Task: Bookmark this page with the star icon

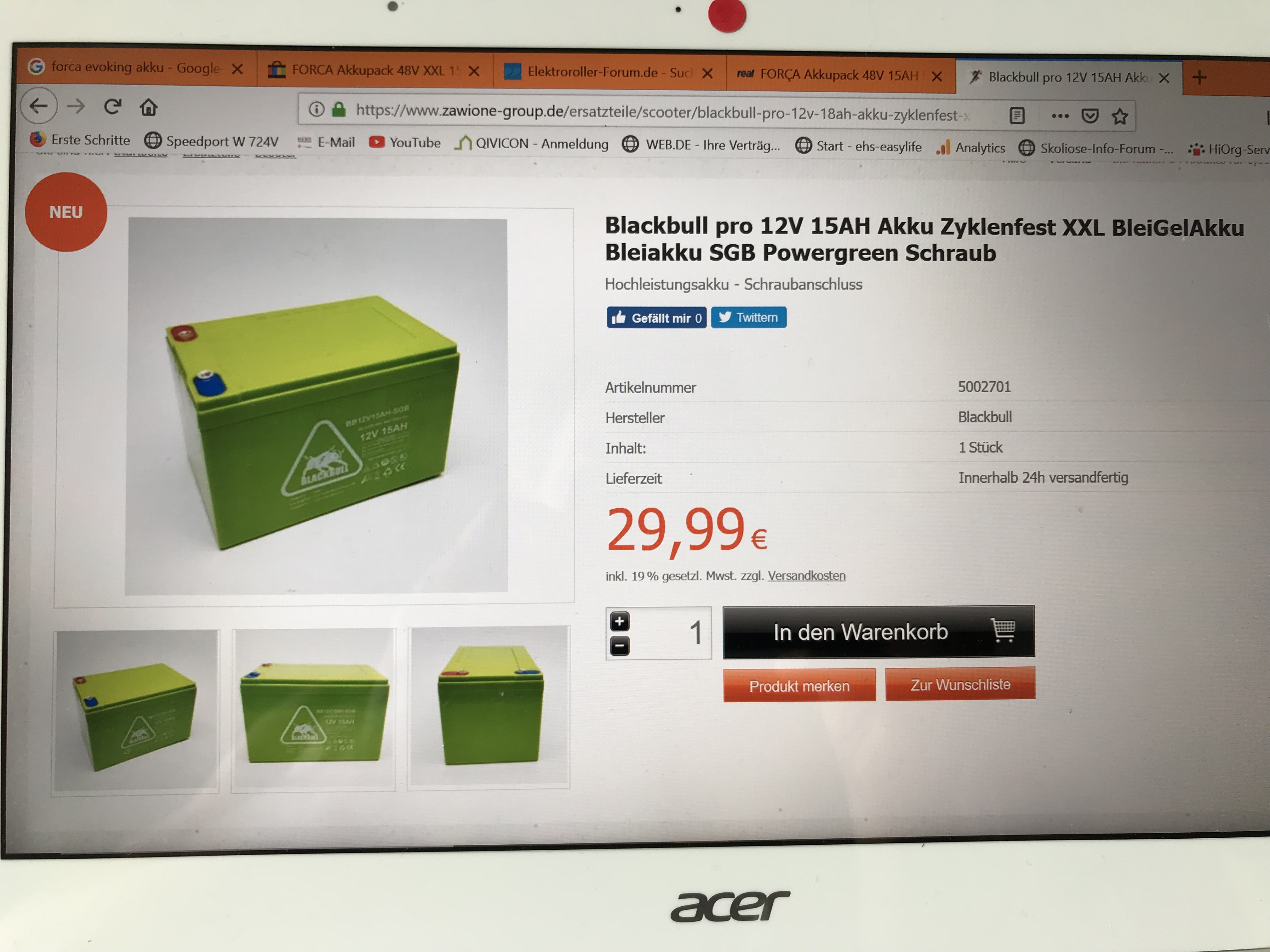Action: click(x=1119, y=117)
